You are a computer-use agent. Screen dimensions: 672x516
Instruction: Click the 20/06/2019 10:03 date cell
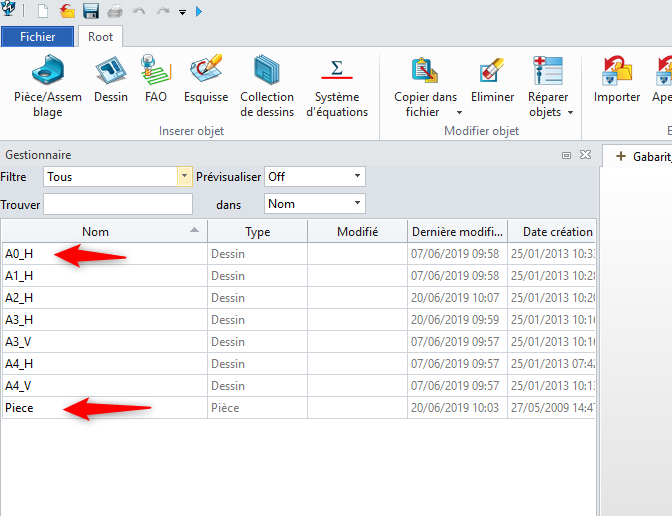click(455, 408)
